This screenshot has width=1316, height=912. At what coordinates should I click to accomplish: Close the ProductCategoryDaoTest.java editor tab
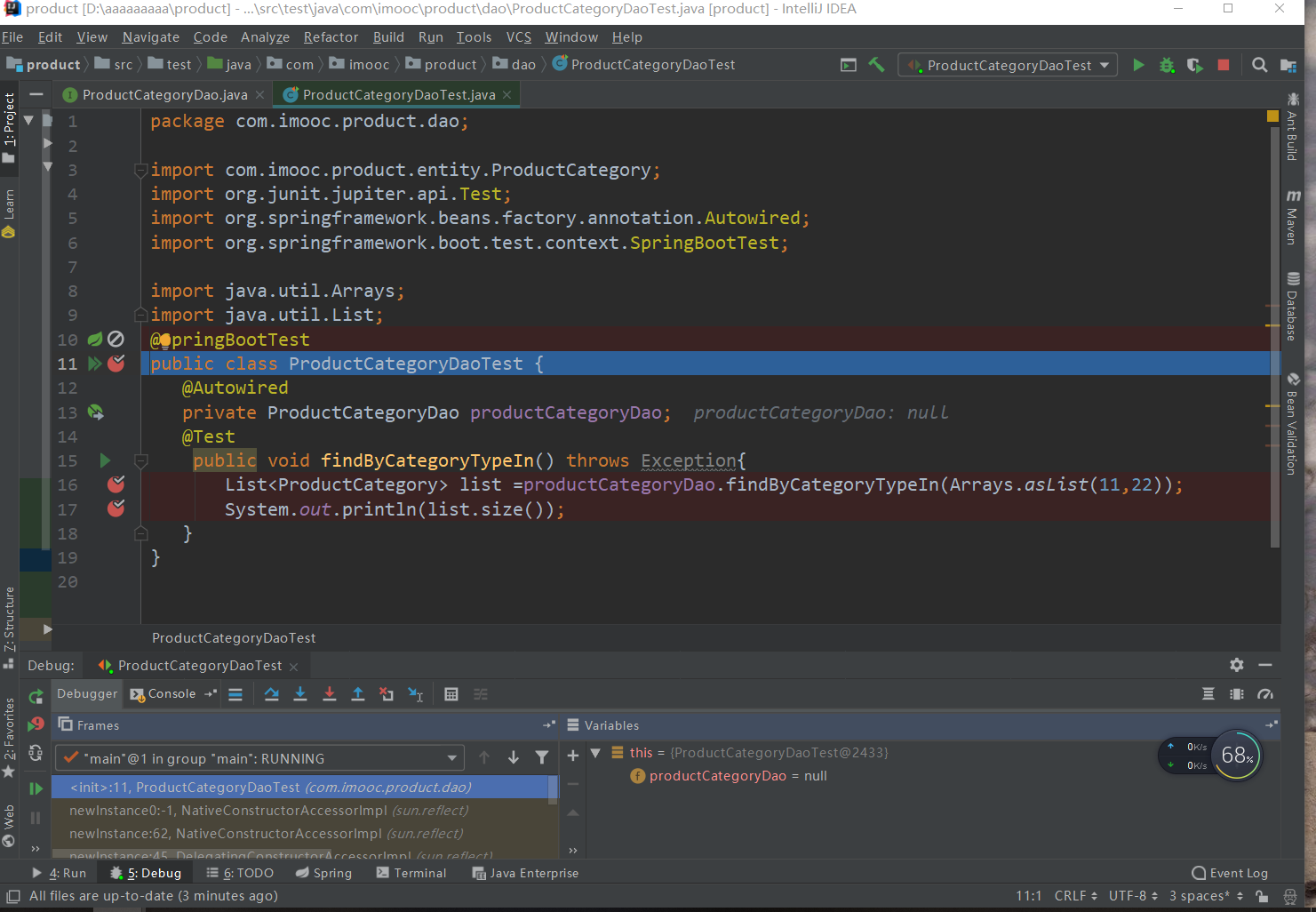pos(506,95)
